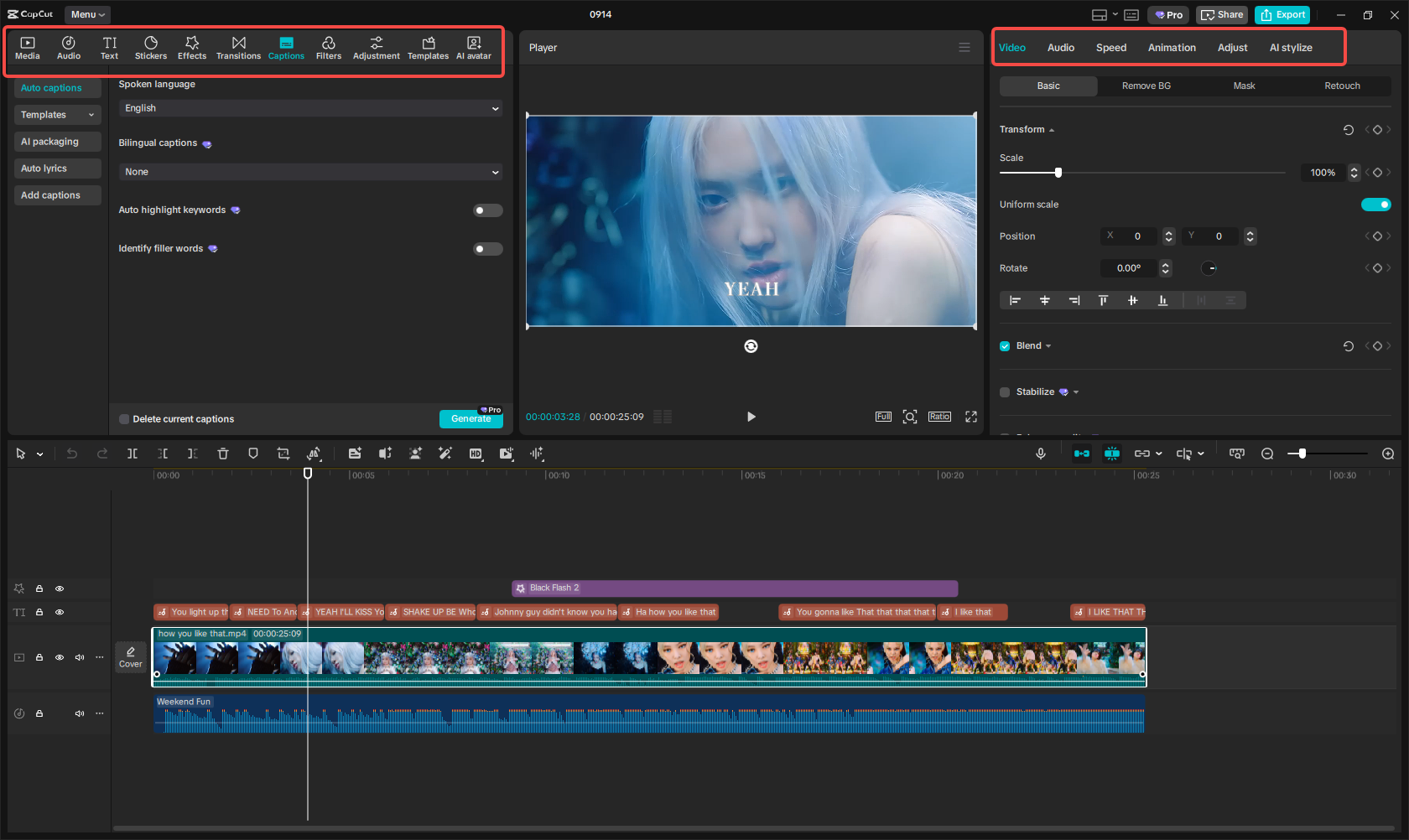1409x840 pixels.
Task: Open the Filters panel
Action: pyautogui.click(x=329, y=47)
